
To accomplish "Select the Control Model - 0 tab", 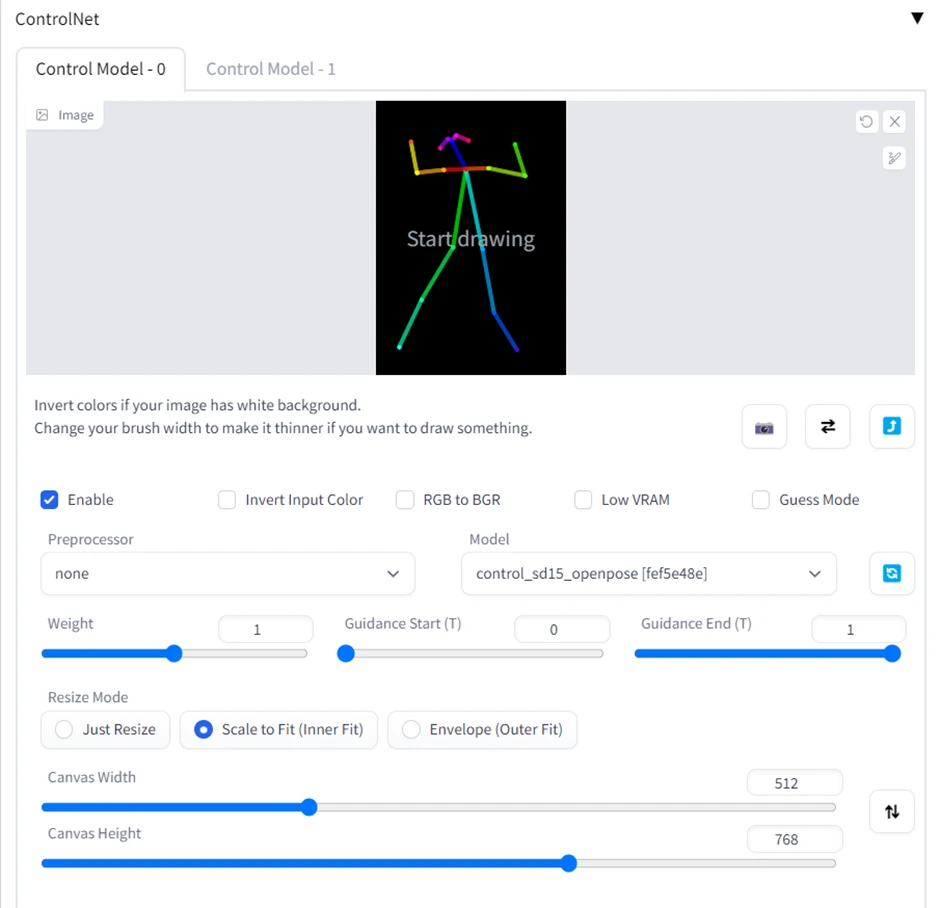I will [x=101, y=69].
